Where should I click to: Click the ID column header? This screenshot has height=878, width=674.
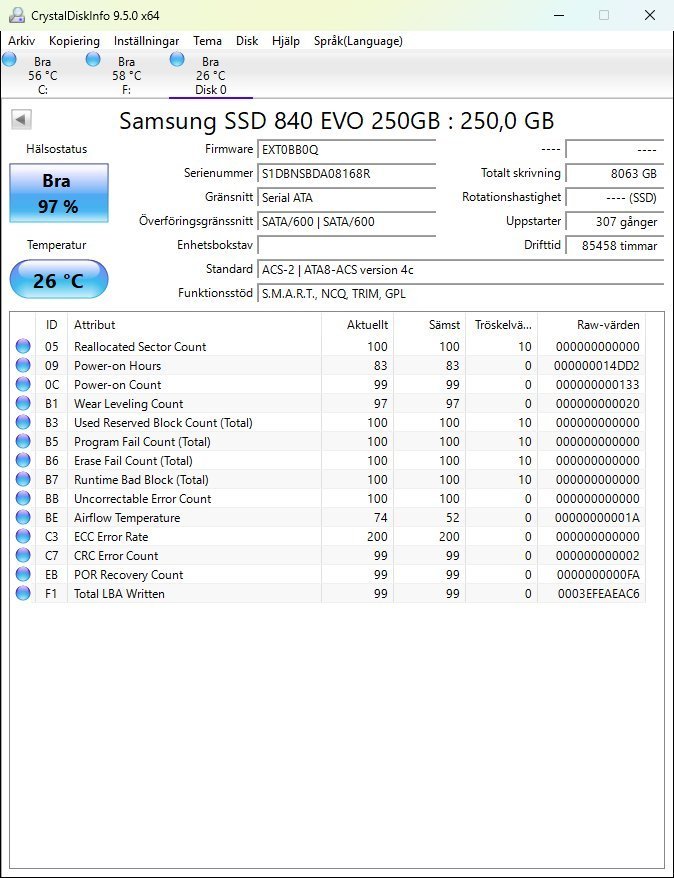(52, 325)
